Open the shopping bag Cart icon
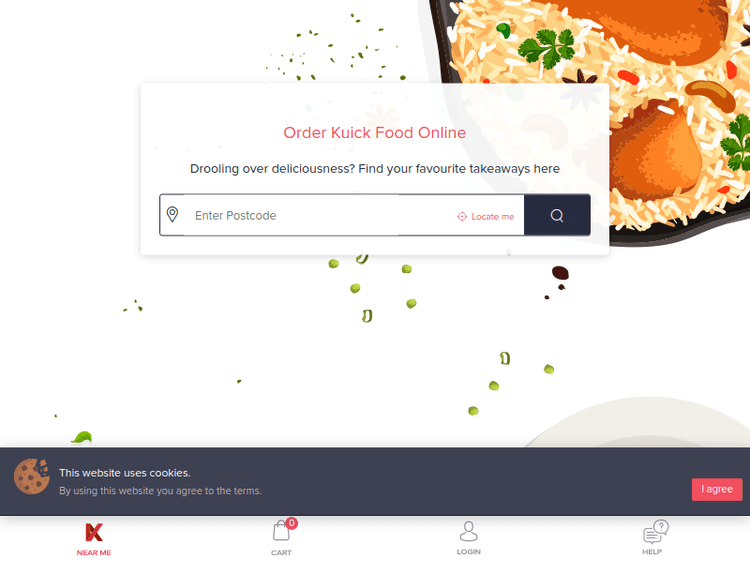Screen dimensions: 750x563 [281, 531]
